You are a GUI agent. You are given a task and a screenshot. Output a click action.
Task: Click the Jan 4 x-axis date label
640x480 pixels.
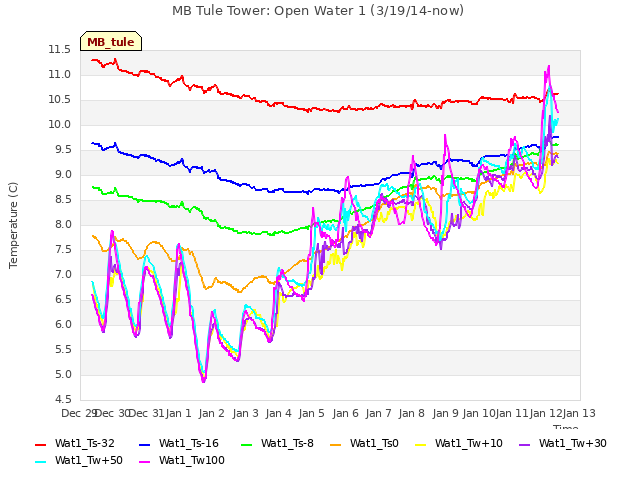click(x=278, y=413)
